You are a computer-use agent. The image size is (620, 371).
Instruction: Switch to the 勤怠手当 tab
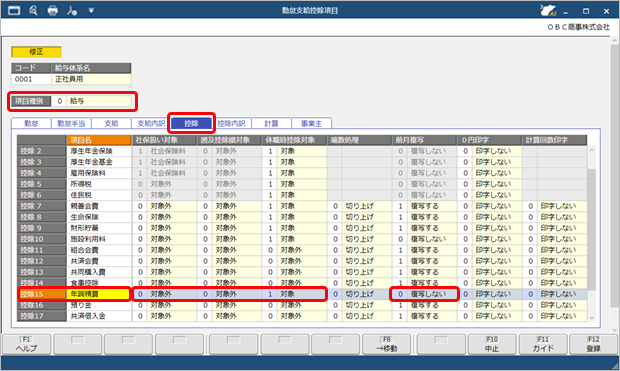pos(71,123)
